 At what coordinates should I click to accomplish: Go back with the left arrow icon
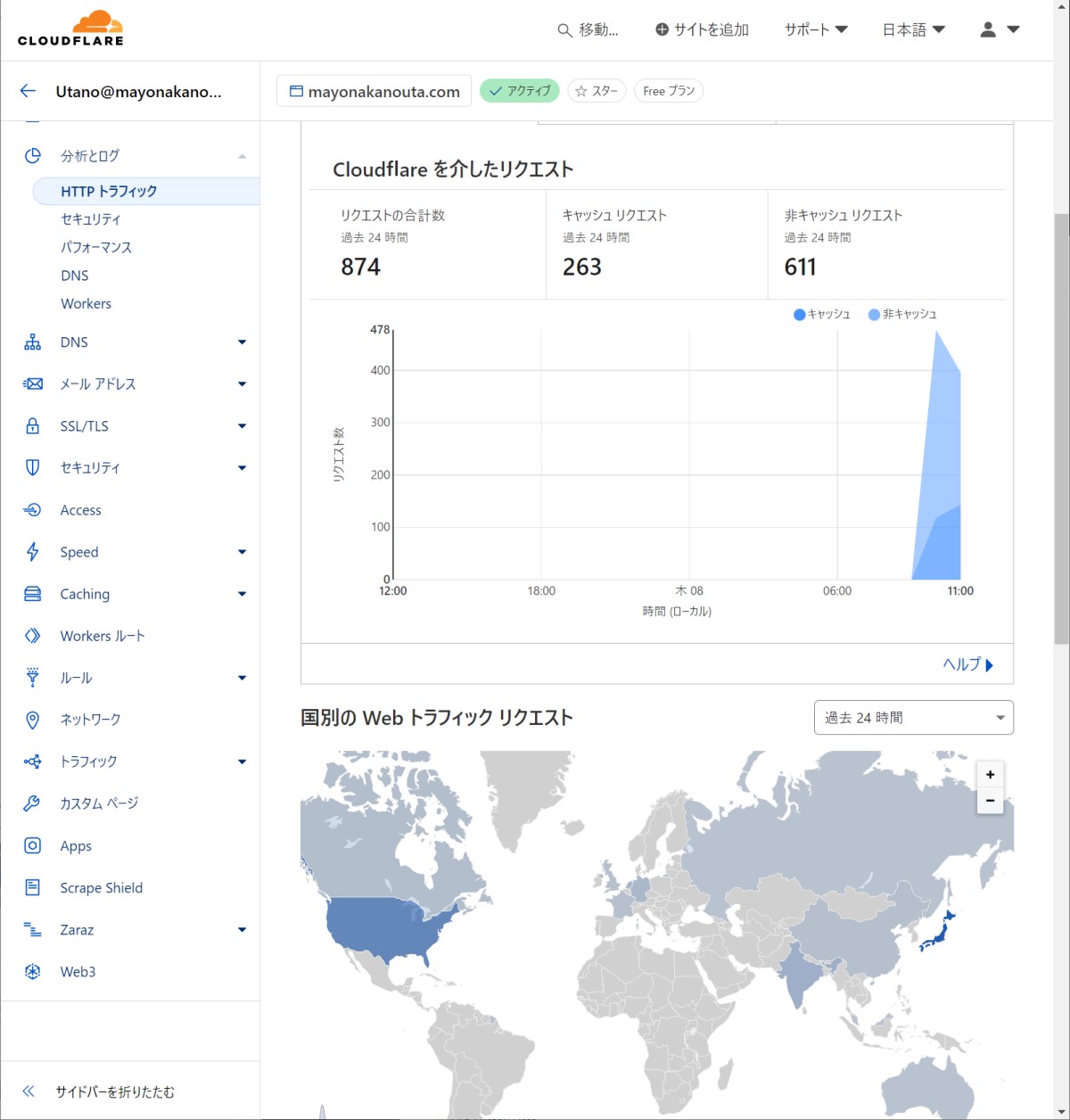28,91
